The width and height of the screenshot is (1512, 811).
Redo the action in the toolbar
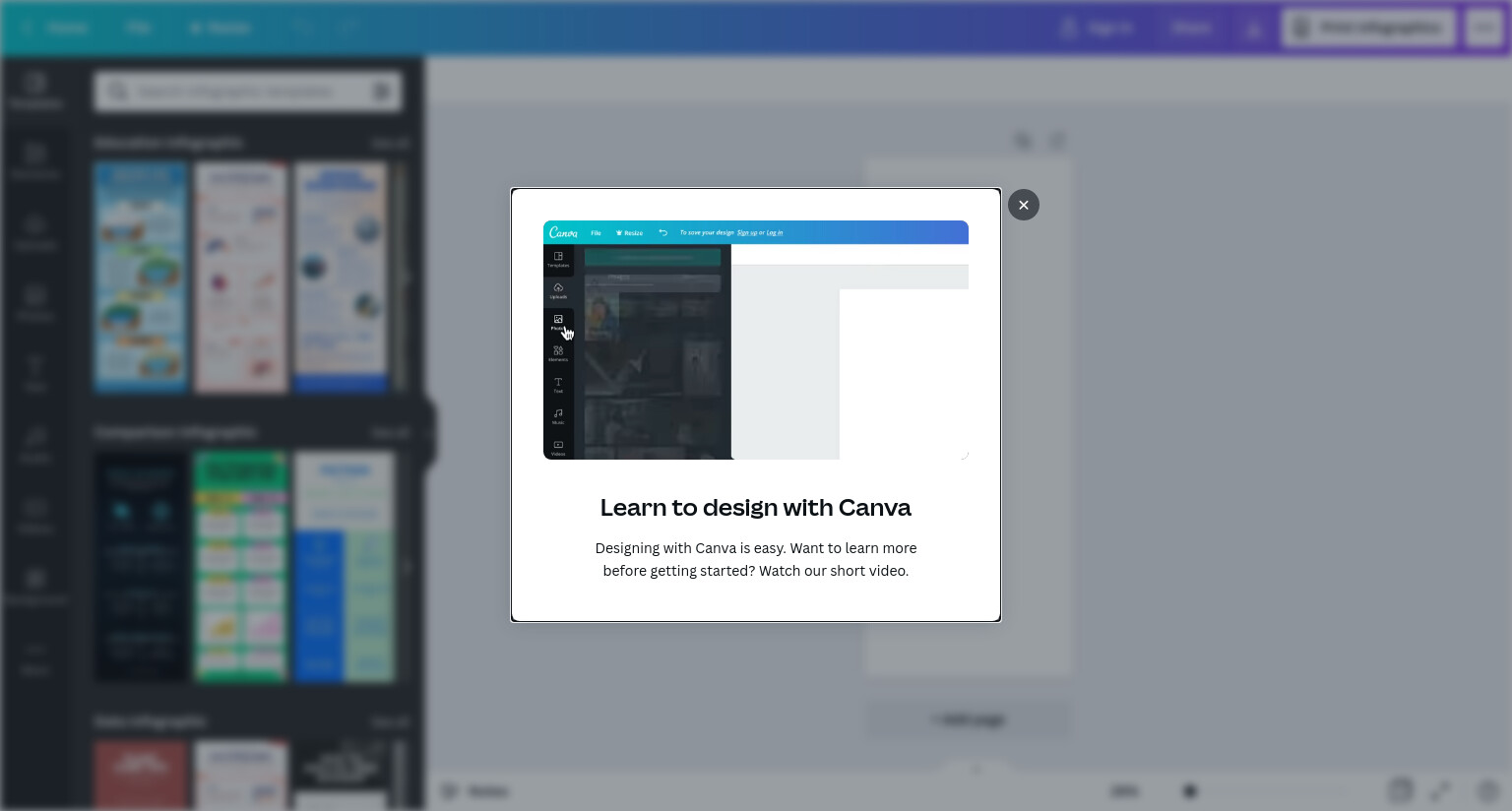point(346,28)
